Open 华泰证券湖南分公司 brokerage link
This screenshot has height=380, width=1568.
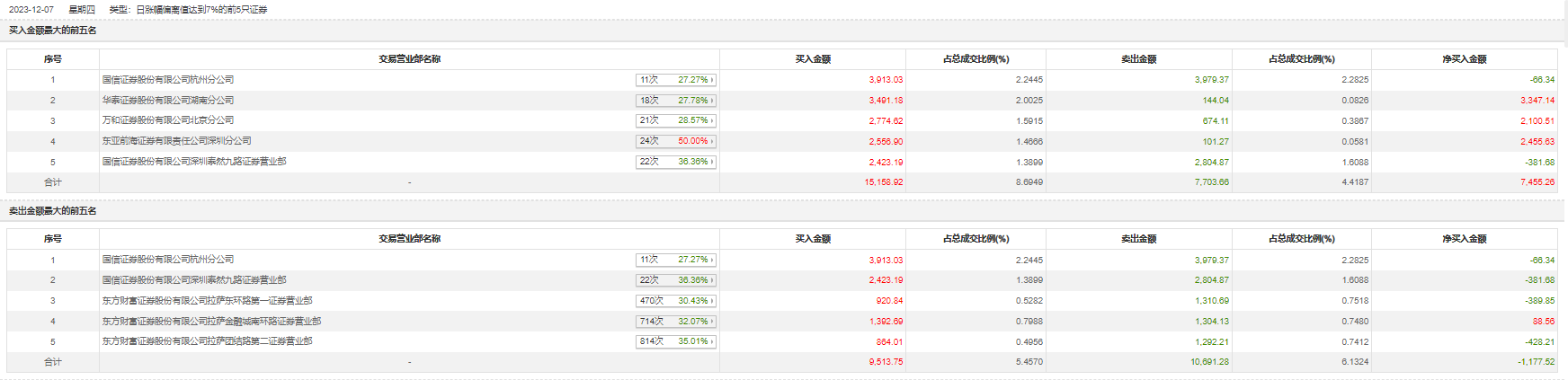168,101
